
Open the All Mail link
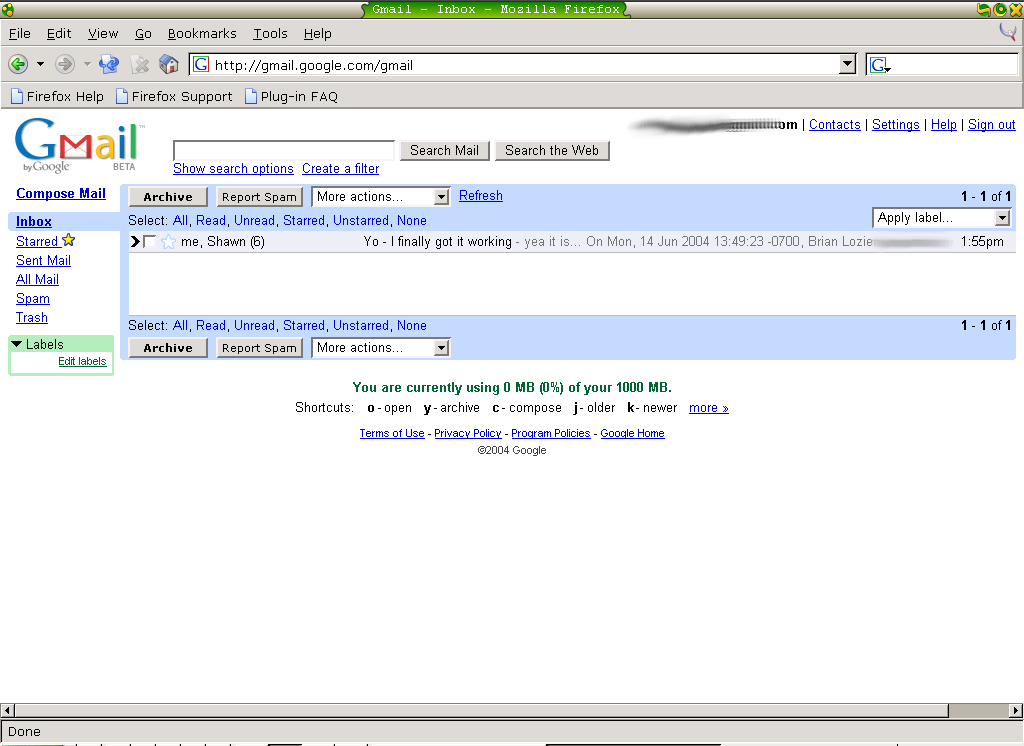37,279
